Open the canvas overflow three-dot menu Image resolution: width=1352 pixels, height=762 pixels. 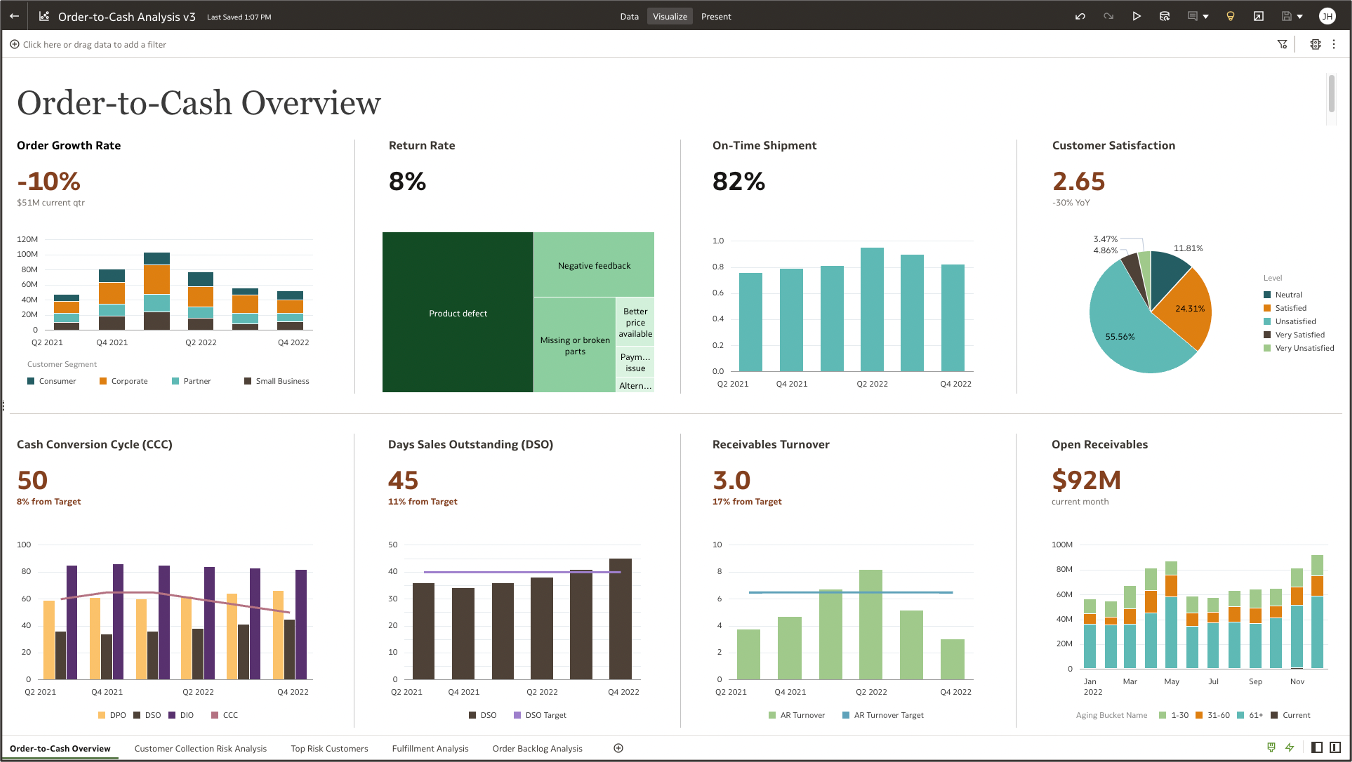coord(1334,44)
